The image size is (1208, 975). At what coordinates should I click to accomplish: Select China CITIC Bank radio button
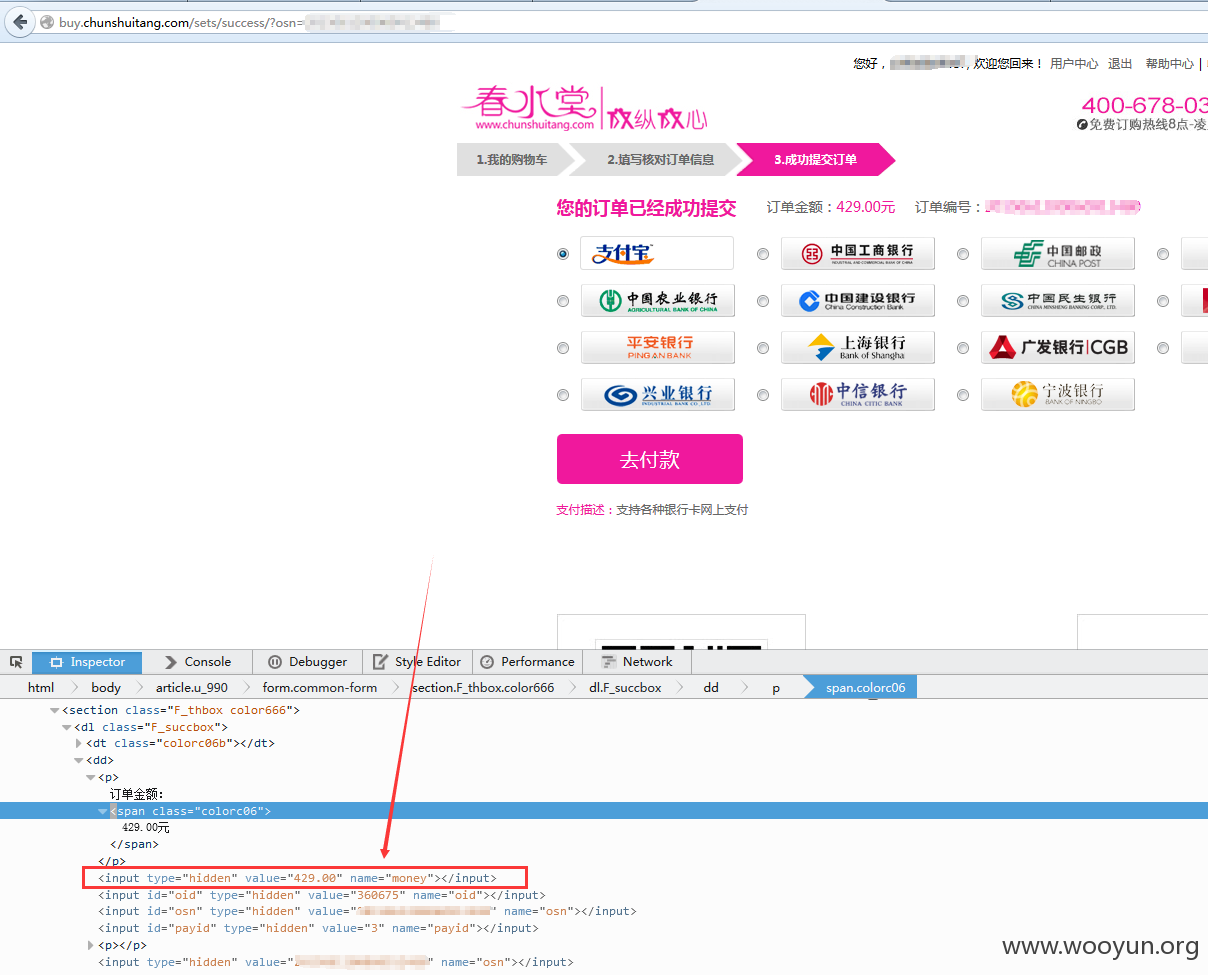coord(763,395)
